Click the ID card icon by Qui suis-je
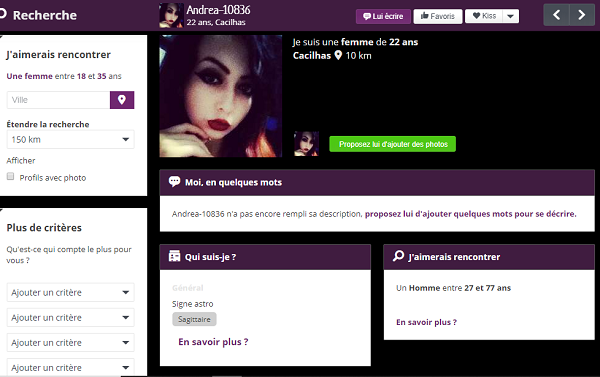600x377 pixels. pos(174,256)
